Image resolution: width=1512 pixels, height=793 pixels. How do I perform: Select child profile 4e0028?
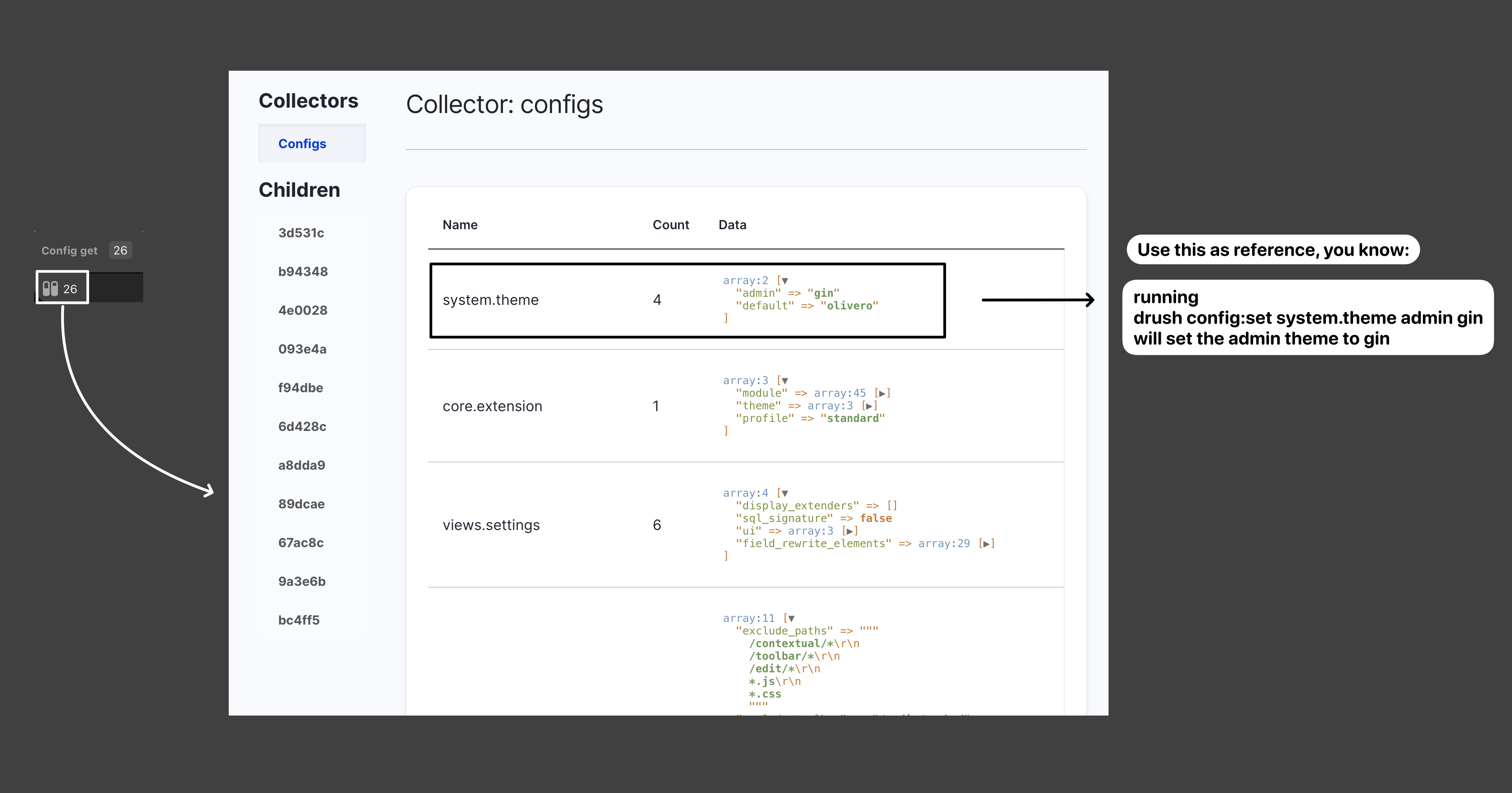(303, 311)
